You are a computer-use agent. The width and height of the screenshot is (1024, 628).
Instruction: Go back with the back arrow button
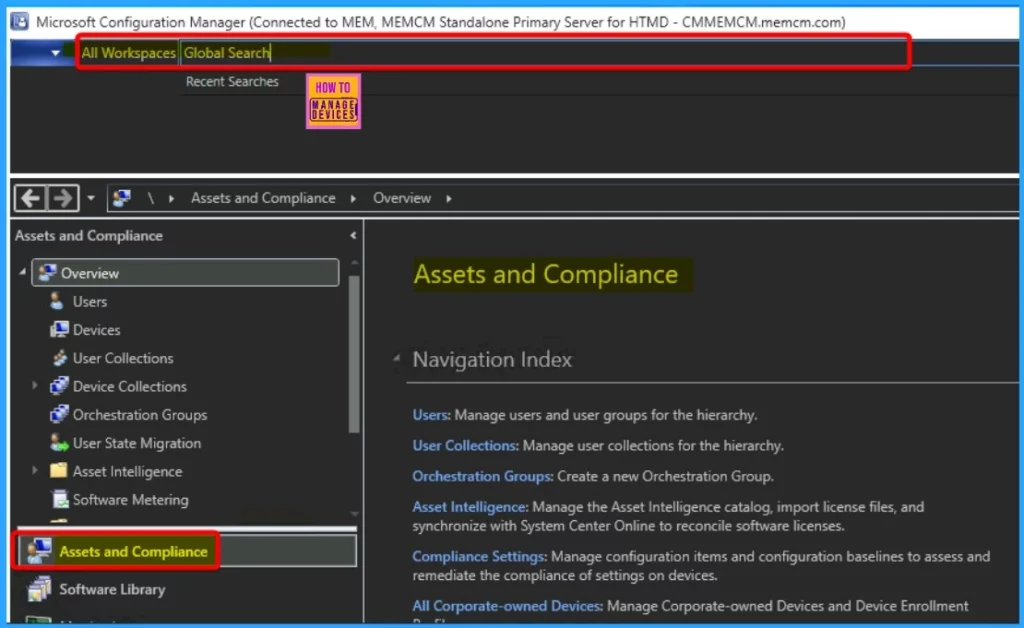[x=31, y=198]
